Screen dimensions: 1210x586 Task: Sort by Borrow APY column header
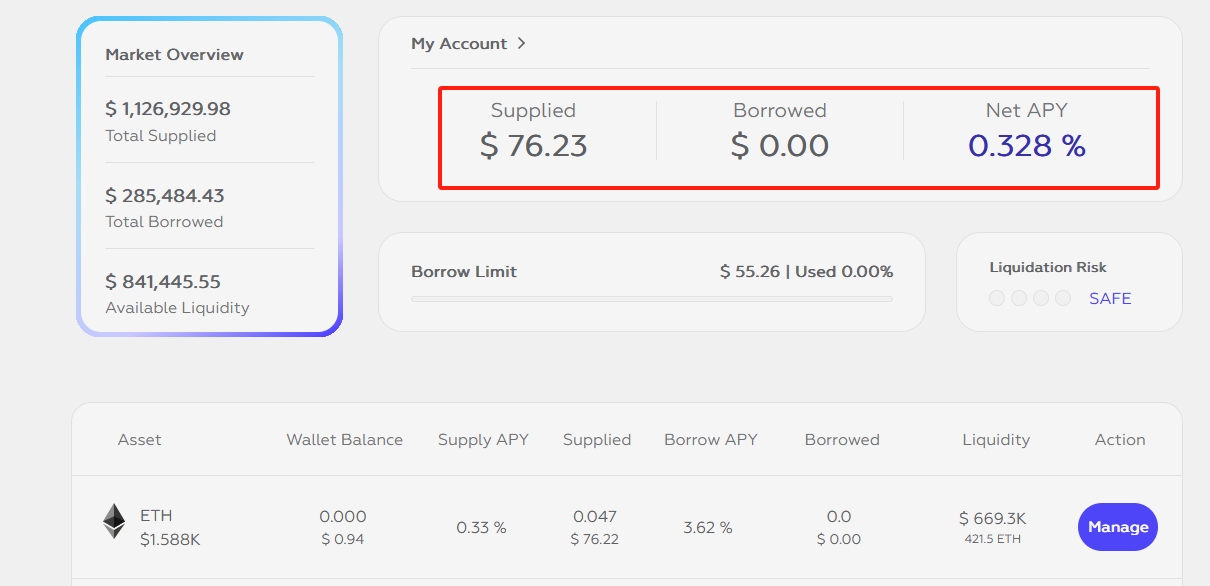tap(710, 440)
